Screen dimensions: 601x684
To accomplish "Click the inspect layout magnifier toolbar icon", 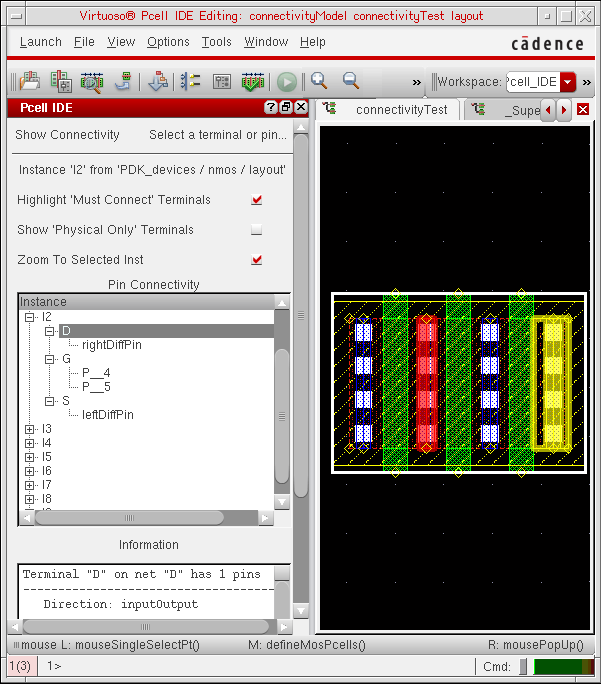I will 92,82.
